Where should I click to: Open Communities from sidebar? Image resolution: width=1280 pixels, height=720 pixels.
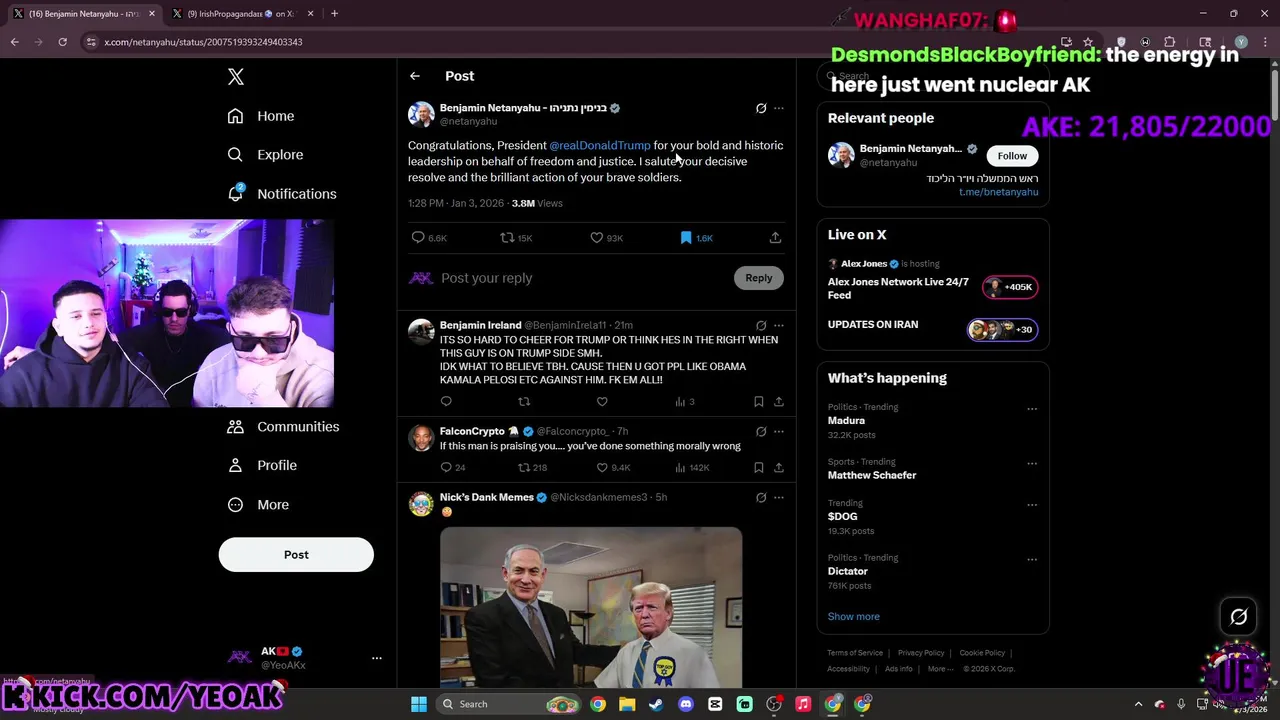282,427
